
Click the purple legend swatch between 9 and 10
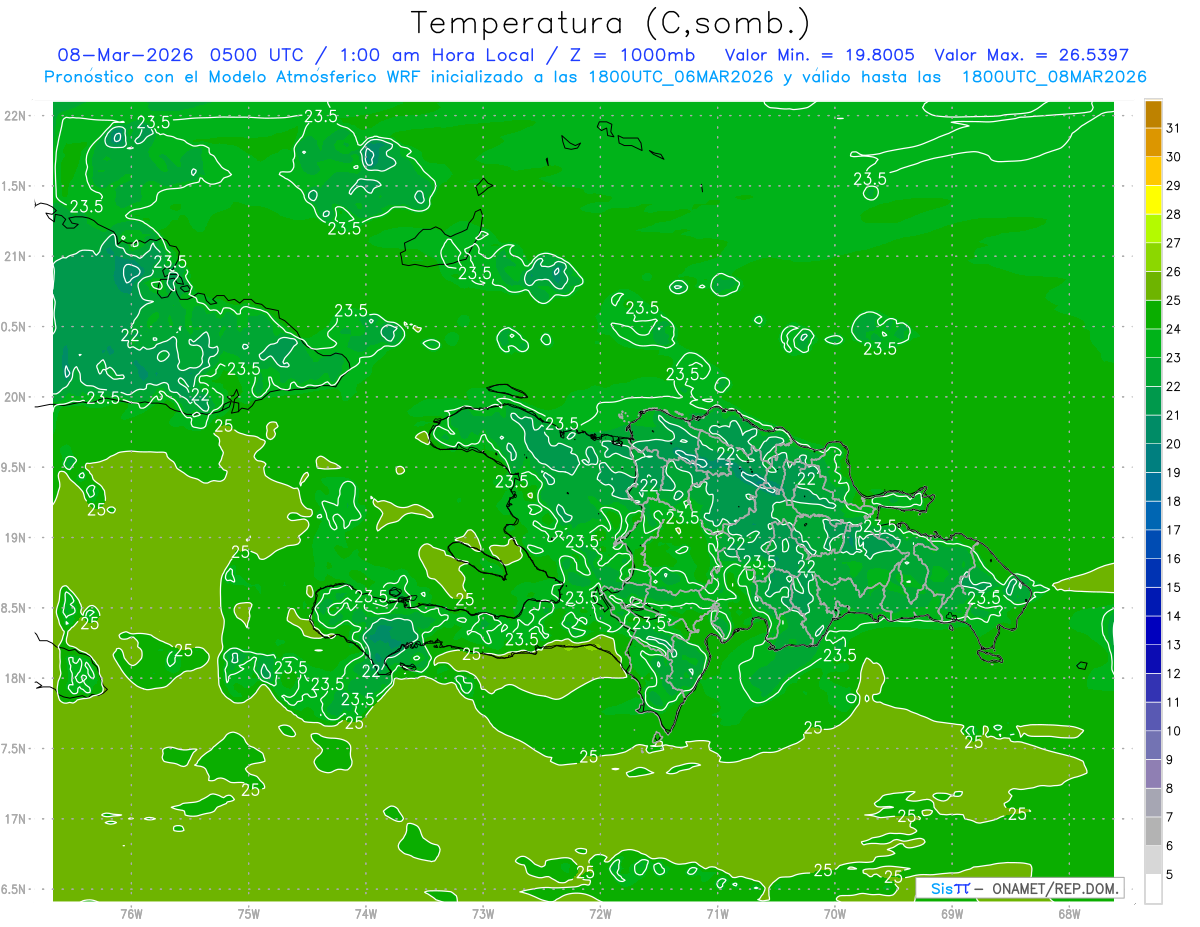[1153, 745]
